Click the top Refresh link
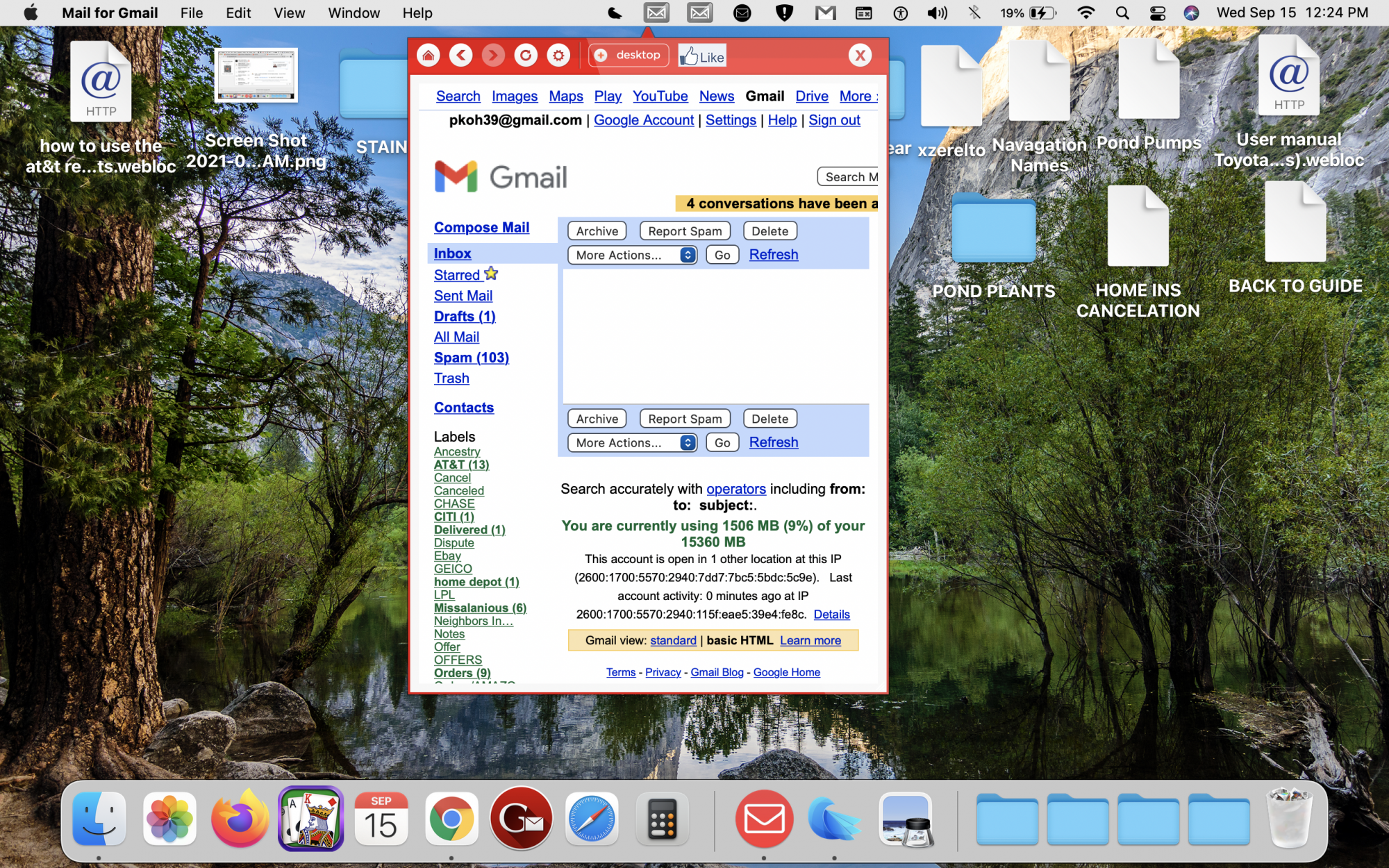This screenshot has width=1389, height=868. [774, 255]
